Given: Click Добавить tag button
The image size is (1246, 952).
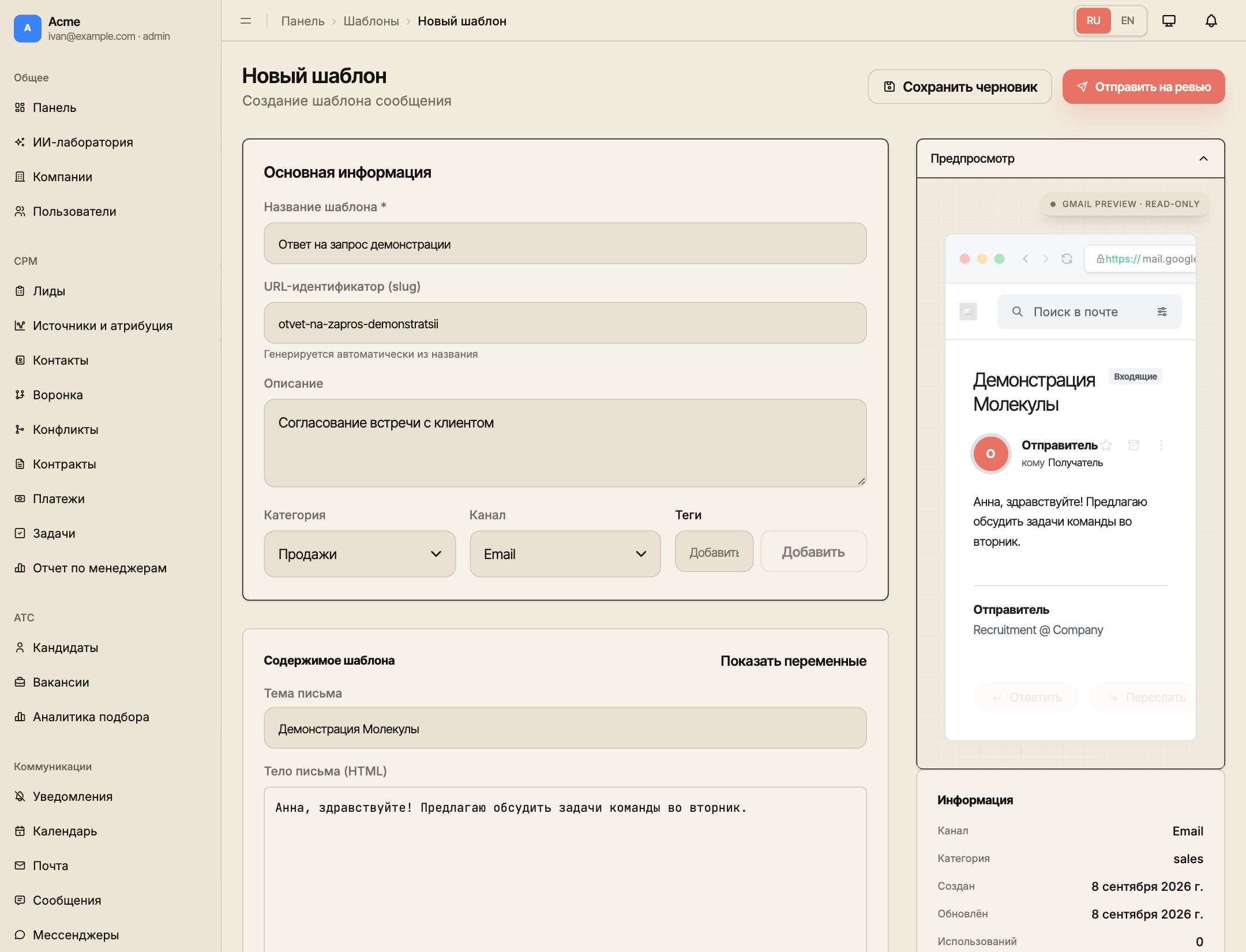Looking at the screenshot, I should [x=813, y=552].
